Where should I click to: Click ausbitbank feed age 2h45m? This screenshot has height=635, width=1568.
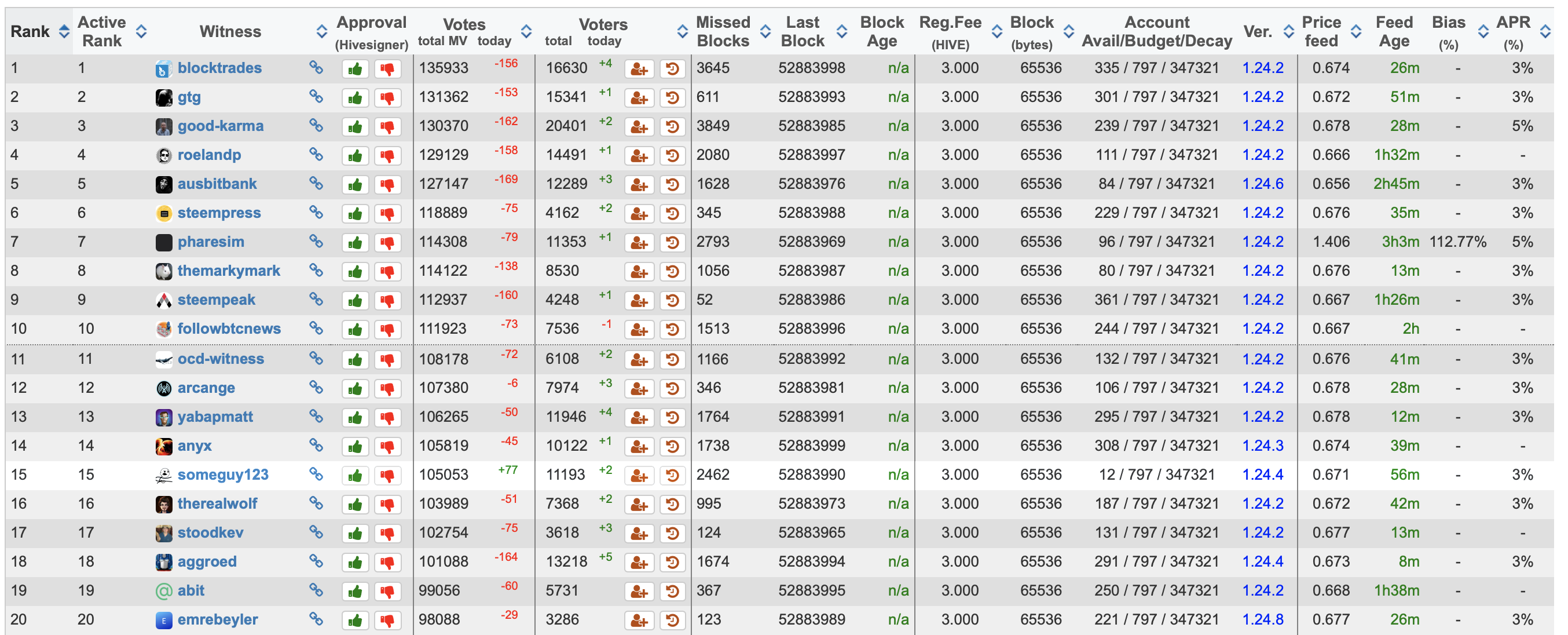pyautogui.click(x=1397, y=184)
